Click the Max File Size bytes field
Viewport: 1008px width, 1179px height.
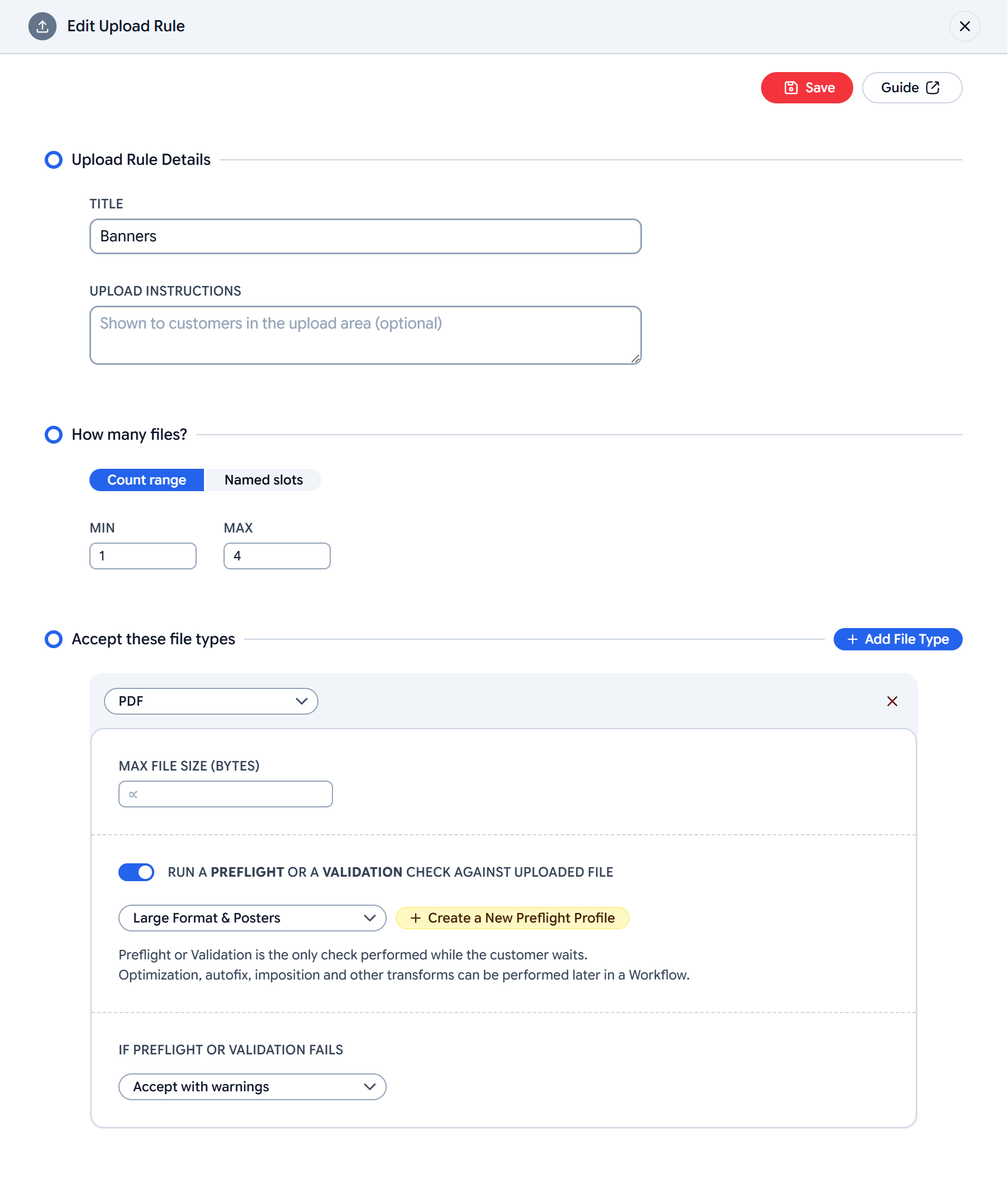(225, 794)
